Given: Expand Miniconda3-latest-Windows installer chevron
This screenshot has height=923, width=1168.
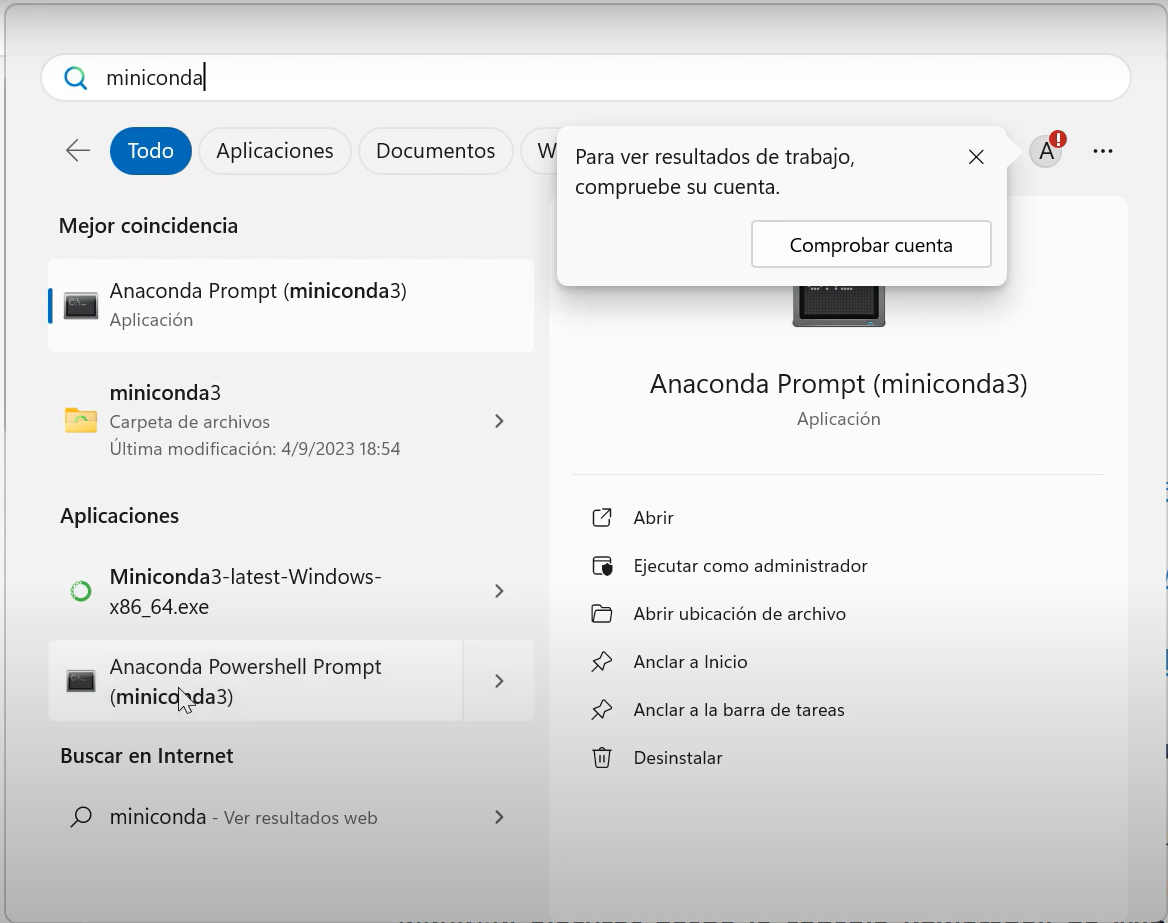Looking at the screenshot, I should (499, 591).
